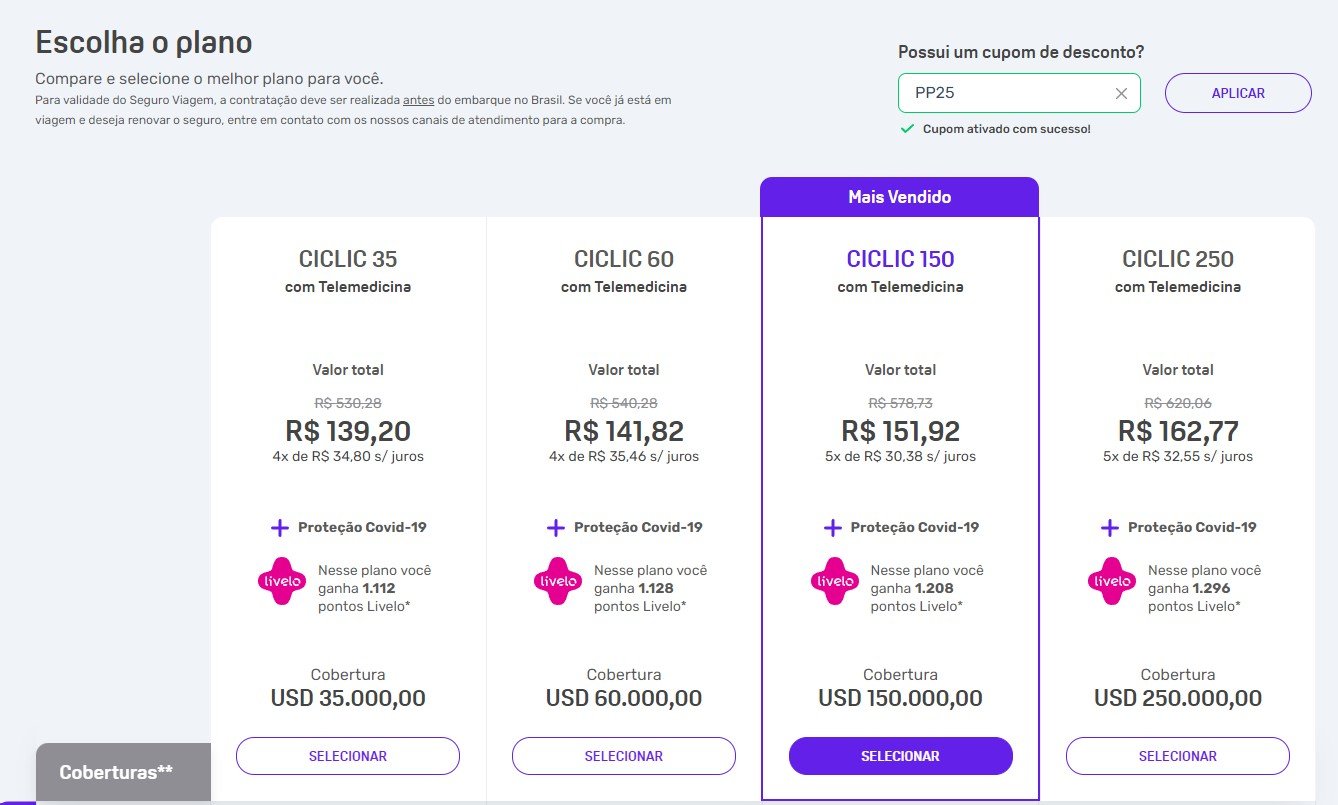Screen dimensions: 1338x805
Task: Click the Mais Vendido banner
Action: click(x=900, y=197)
